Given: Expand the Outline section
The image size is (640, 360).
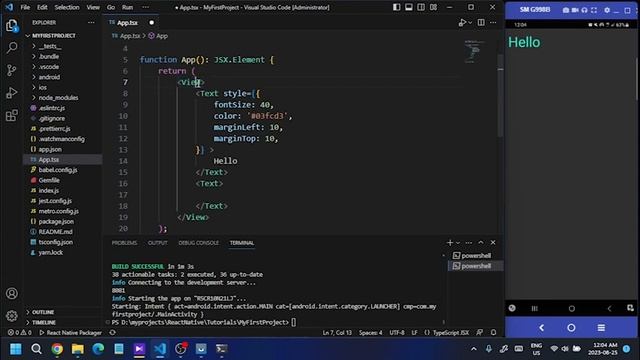Looking at the screenshot, I should [43, 312].
